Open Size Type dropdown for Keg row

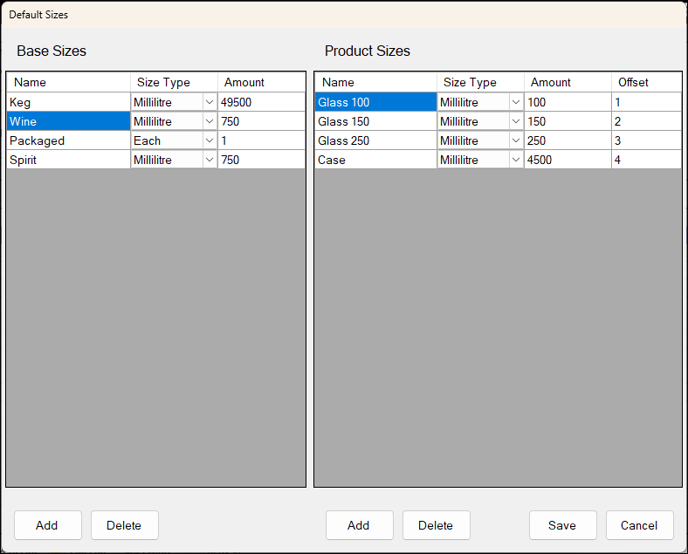(209, 102)
